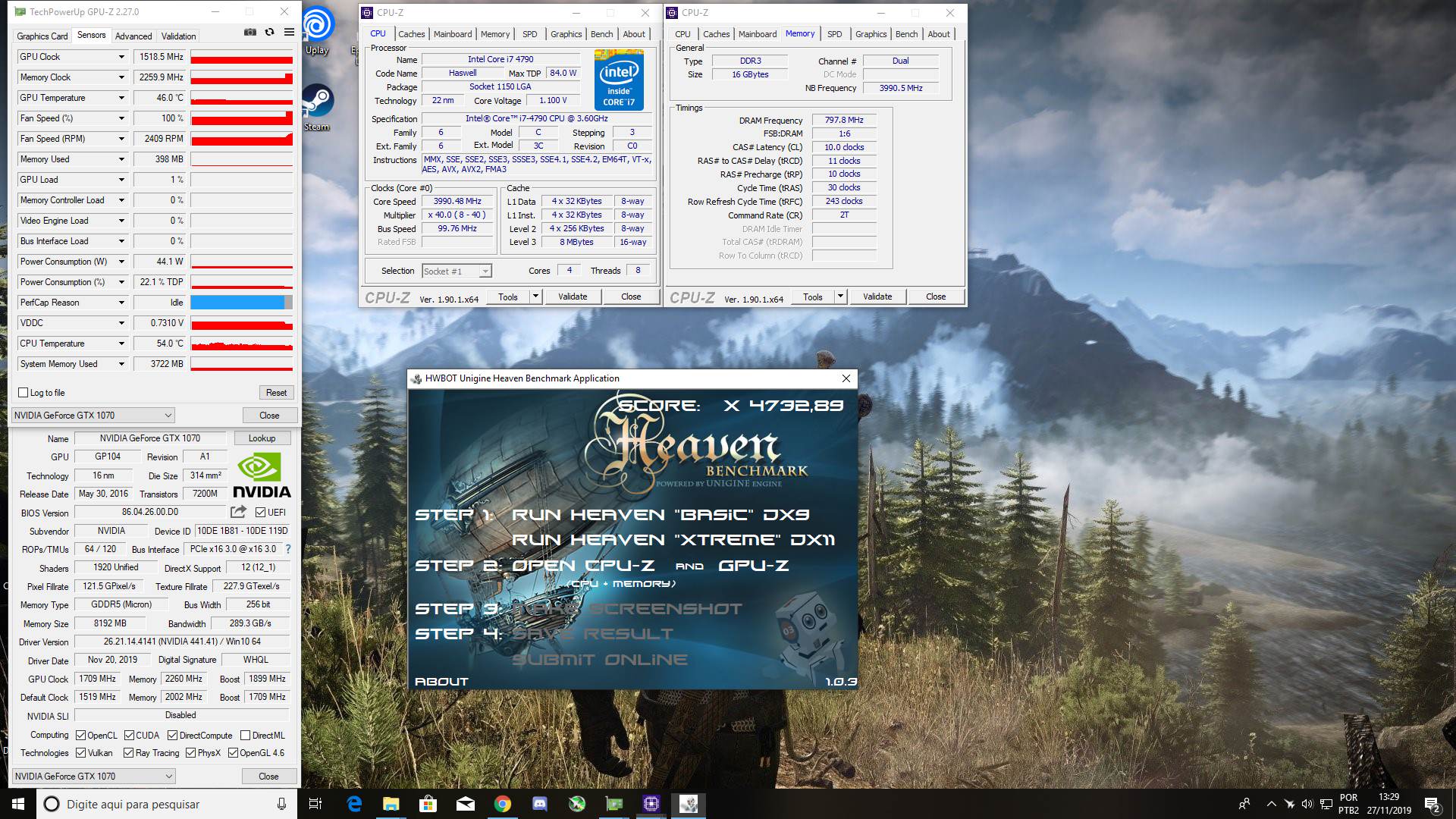Open Validation tab in GPU-Z
The image size is (1456, 819).
[x=178, y=36]
